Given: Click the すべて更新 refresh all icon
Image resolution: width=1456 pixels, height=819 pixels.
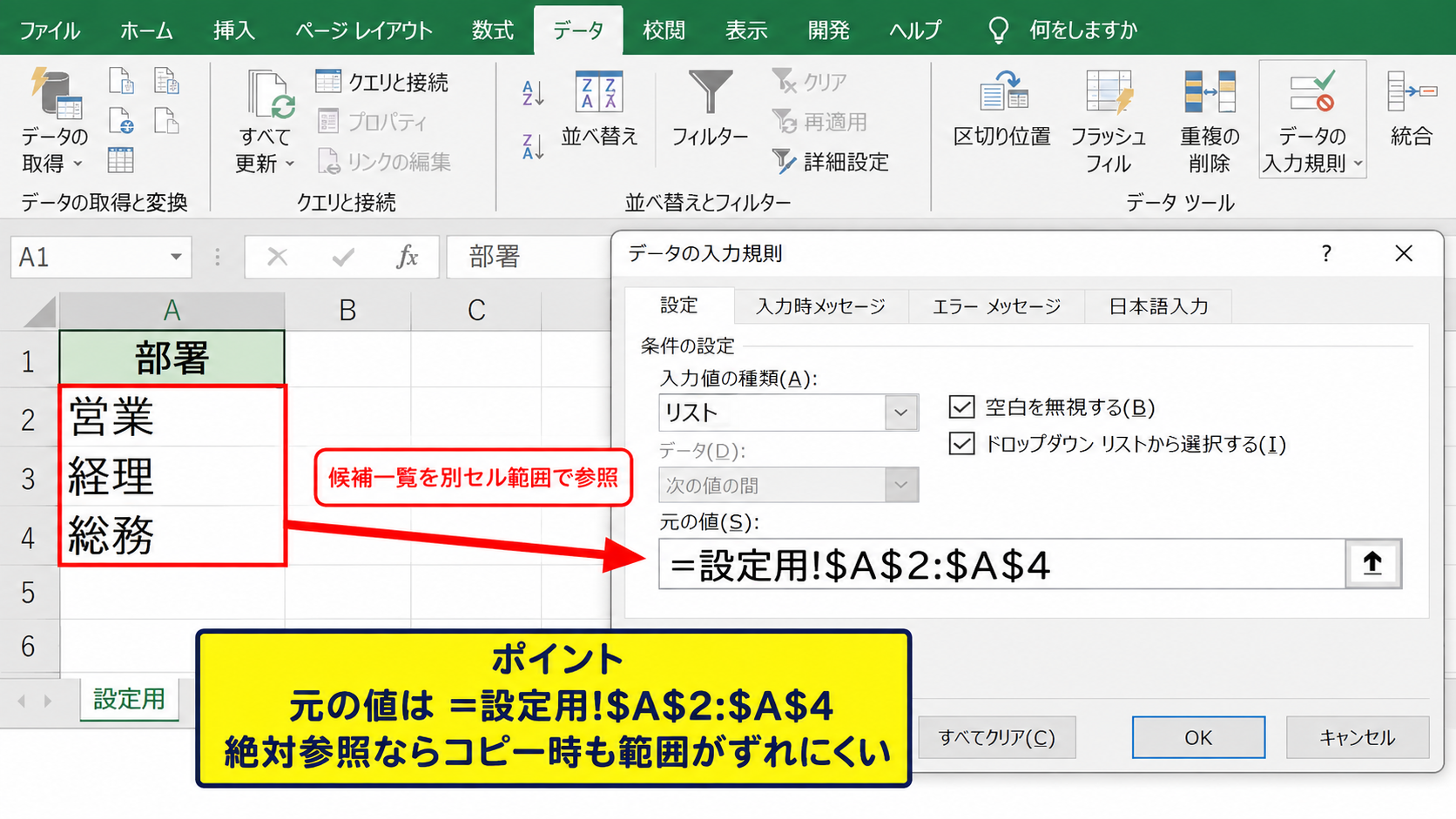Looking at the screenshot, I should pos(271,94).
